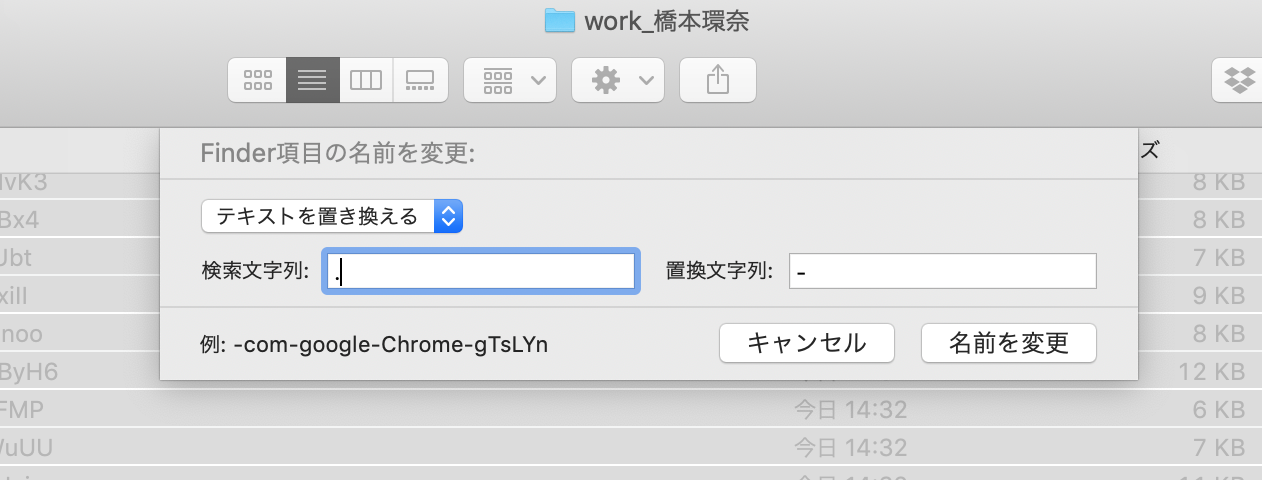Screen dimensions: 1262x480
Task: Click the 検索文字列 input field
Action: pos(481,271)
